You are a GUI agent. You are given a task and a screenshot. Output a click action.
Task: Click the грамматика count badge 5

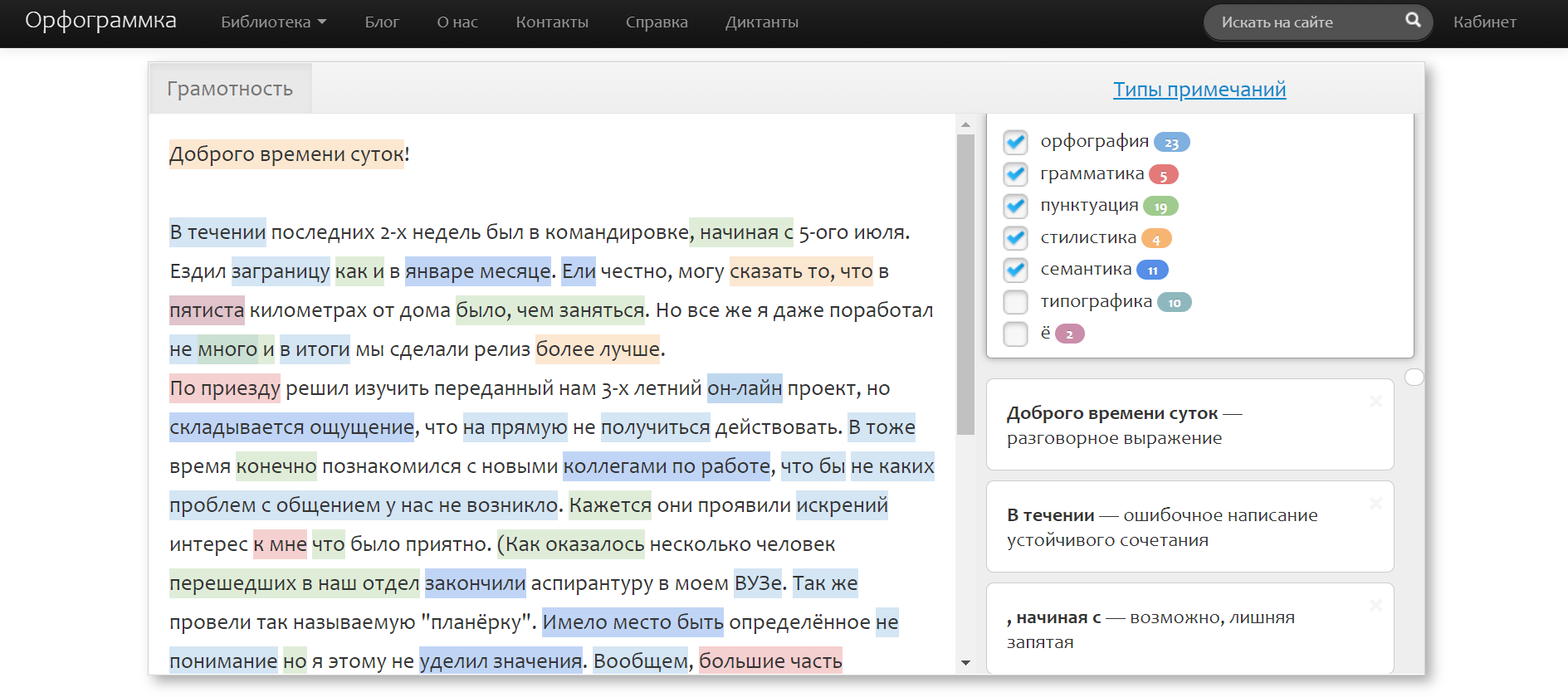point(1163,175)
